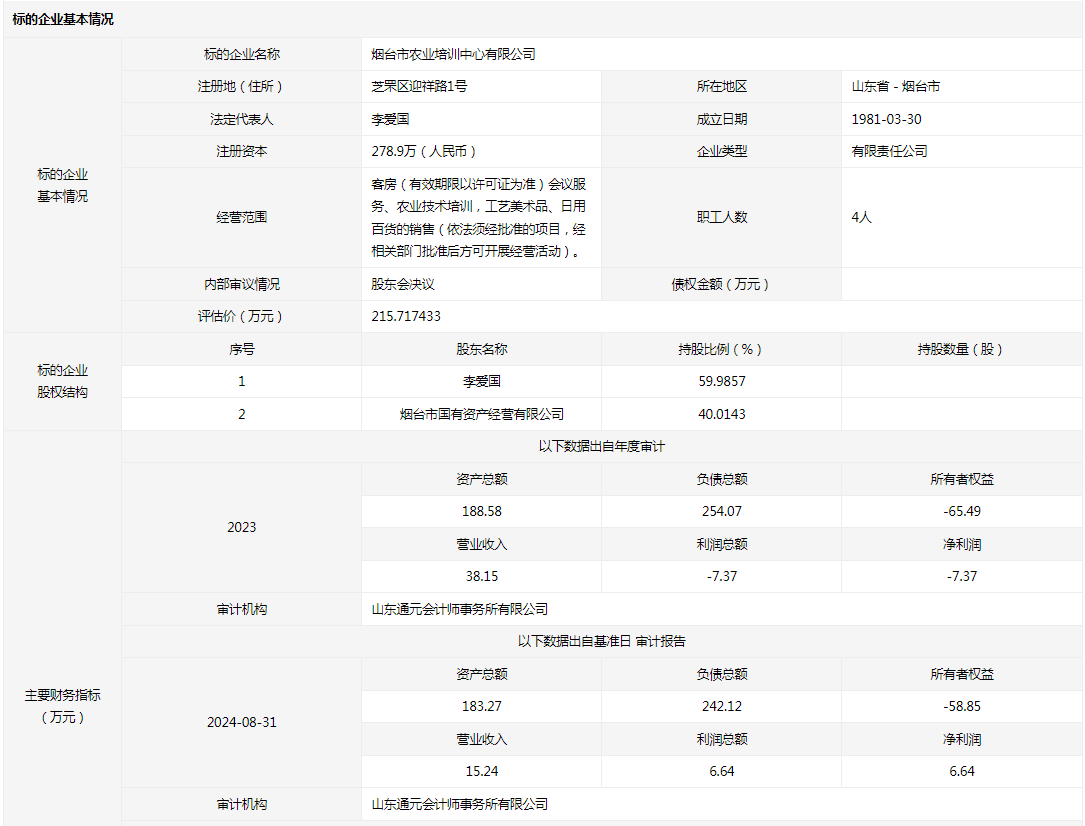Select company name 烟台市农业培训中心有限公司
The width and height of the screenshot is (1085, 826).
click(x=453, y=54)
